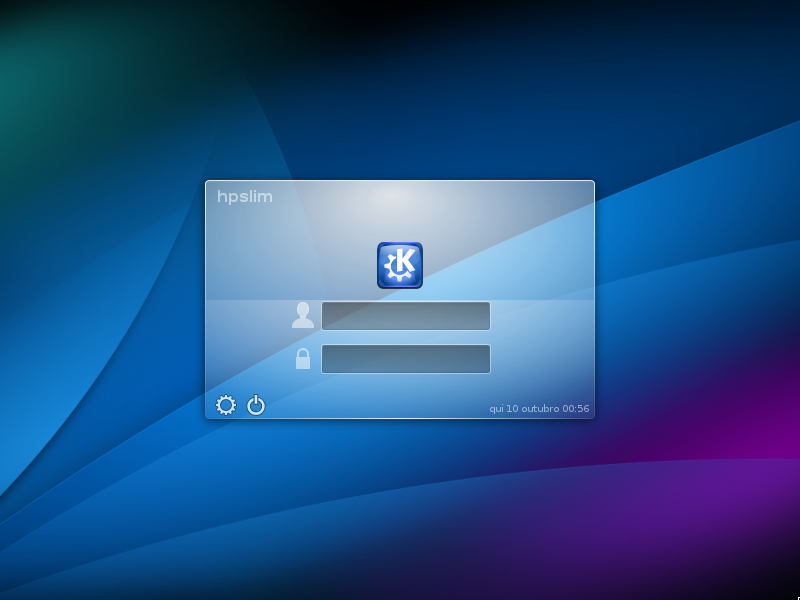800x600 pixels.
Task: Open the session settings gear icon
Action: tap(226, 405)
